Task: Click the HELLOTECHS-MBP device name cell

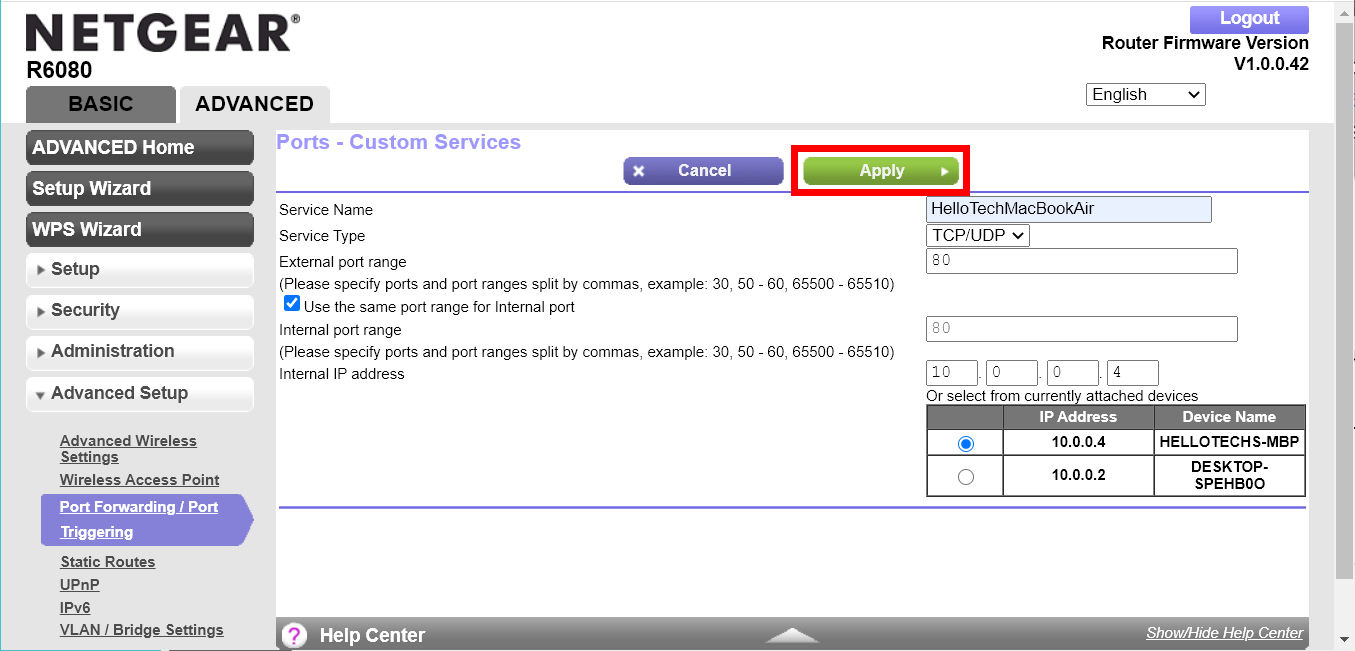Action: [1229, 442]
